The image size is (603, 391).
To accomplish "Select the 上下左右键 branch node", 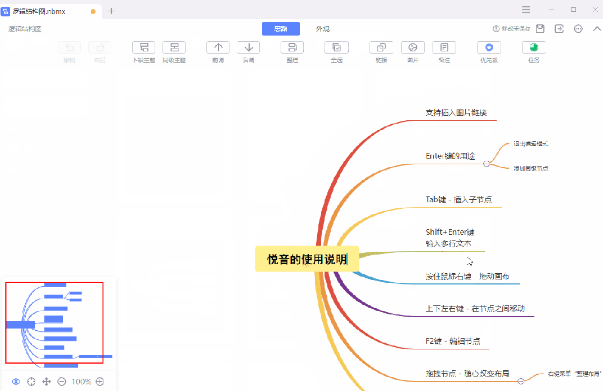I will point(475,308).
